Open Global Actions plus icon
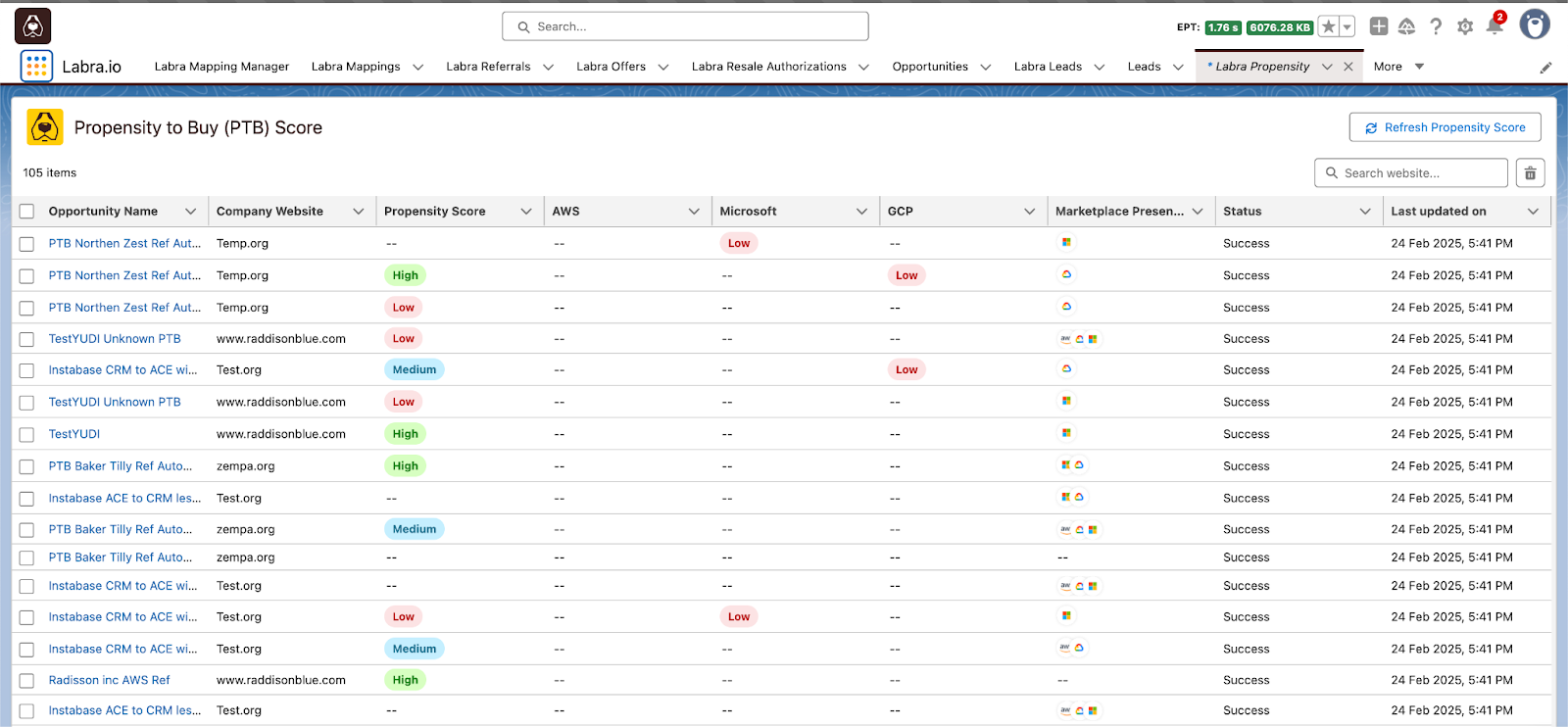 1379,26
